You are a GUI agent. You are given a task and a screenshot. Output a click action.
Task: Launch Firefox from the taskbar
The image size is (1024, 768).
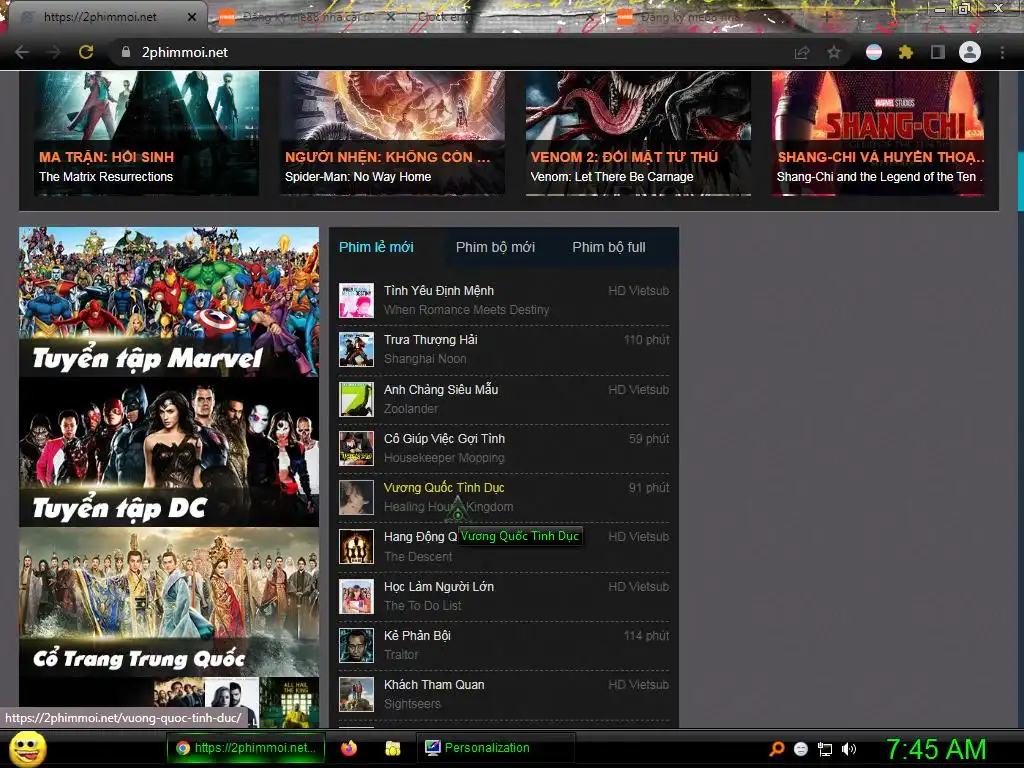pyautogui.click(x=349, y=748)
